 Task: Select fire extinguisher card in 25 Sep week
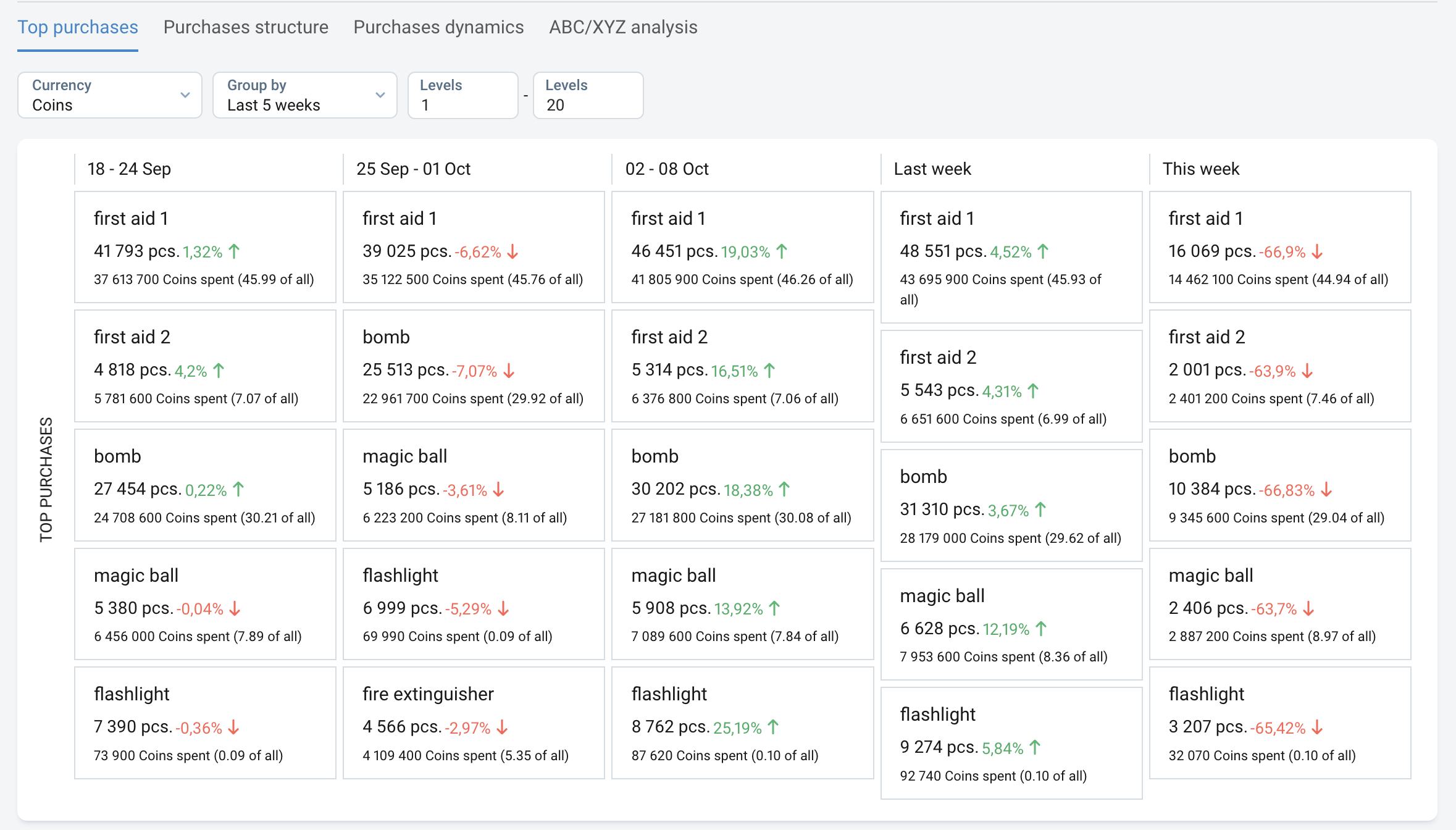click(x=473, y=723)
